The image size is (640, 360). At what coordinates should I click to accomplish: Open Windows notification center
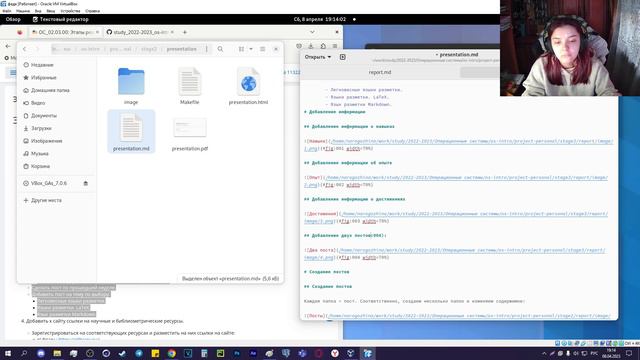pos(629,353)
